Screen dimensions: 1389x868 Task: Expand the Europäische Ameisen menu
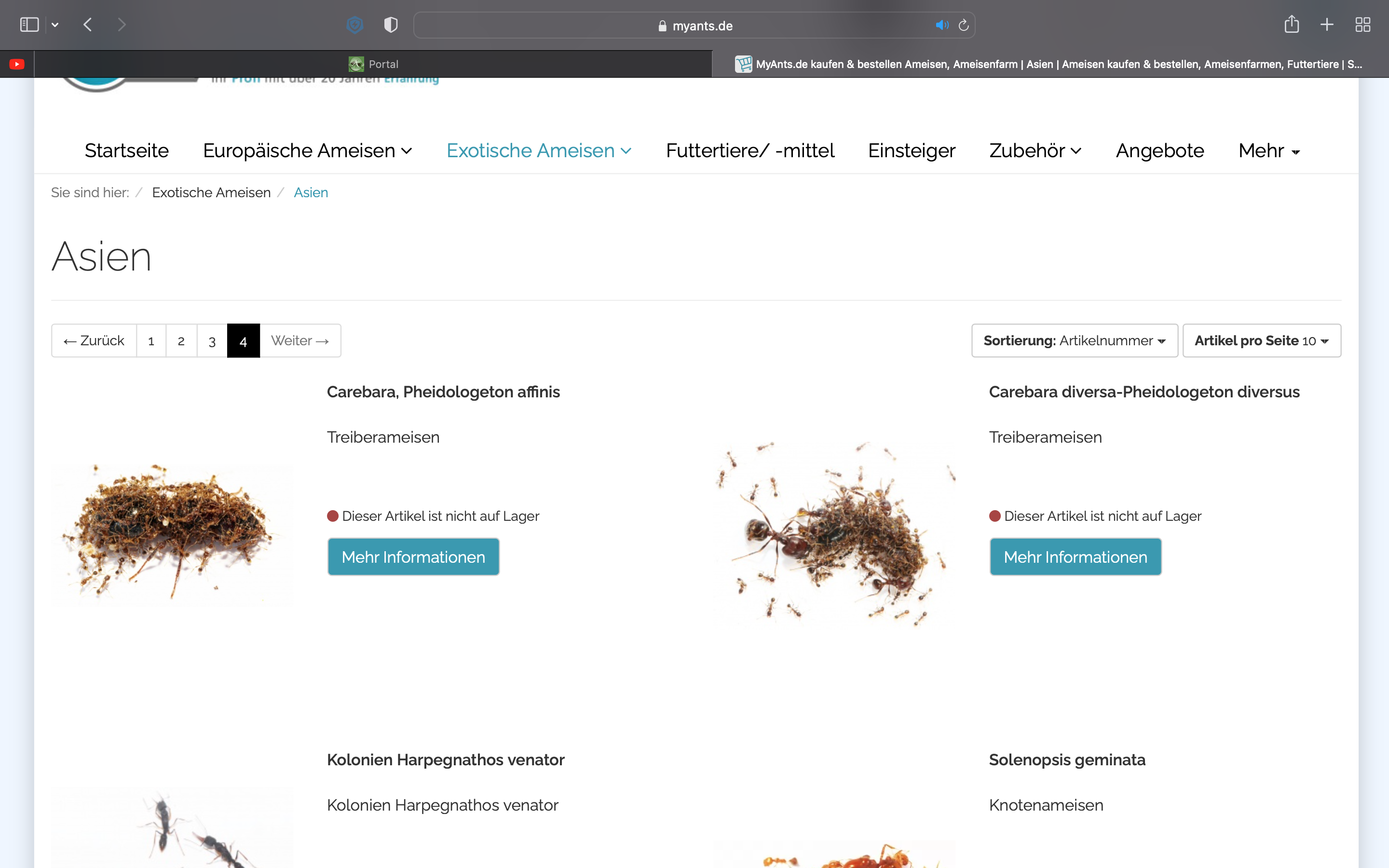307,150
